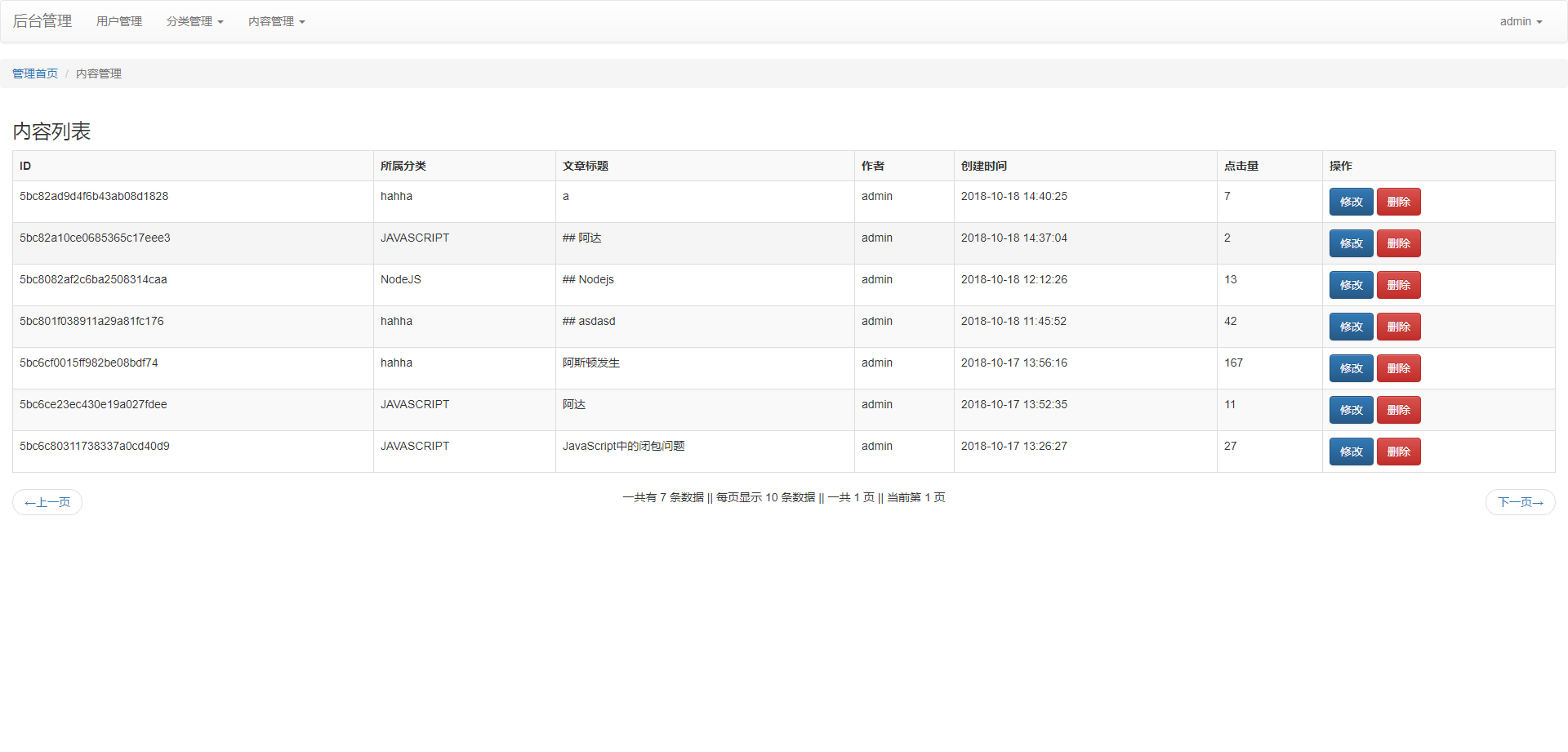
Task: Delete the JavaScript中的闭包问题 article
Action: coord(1398,452)
